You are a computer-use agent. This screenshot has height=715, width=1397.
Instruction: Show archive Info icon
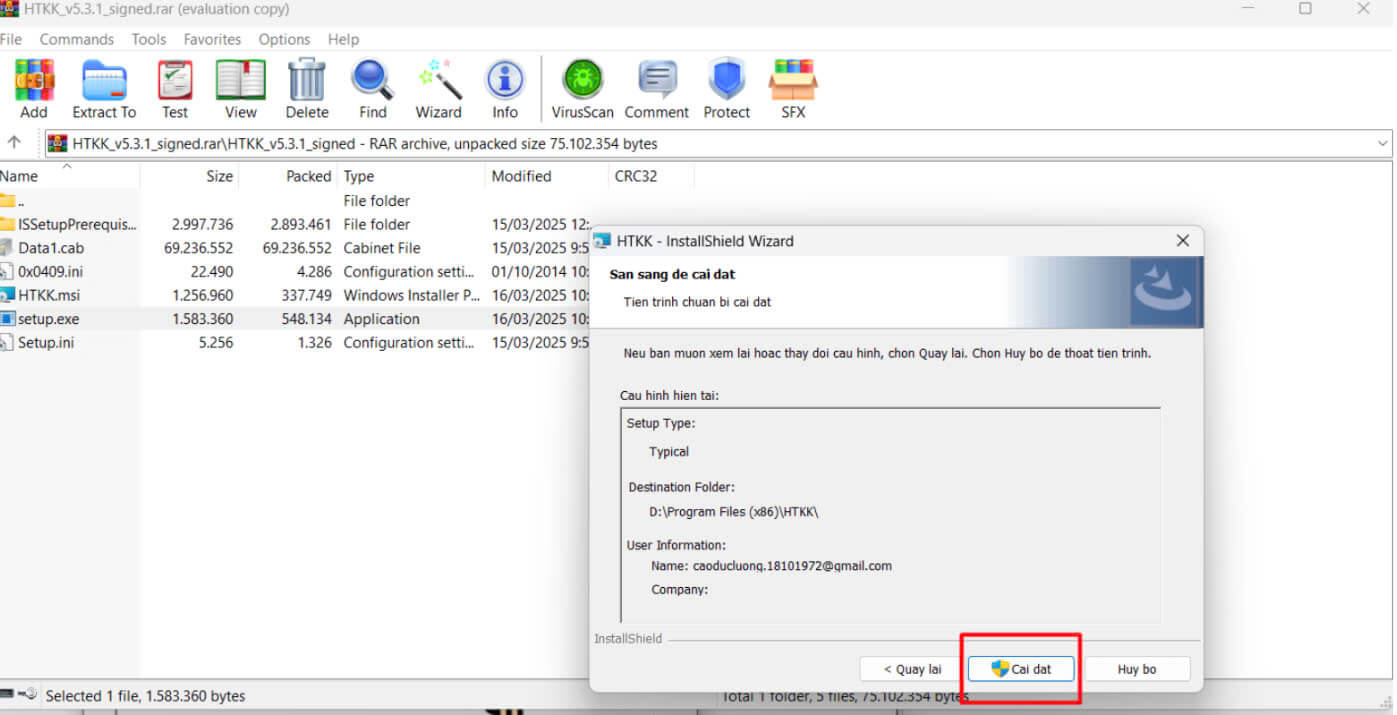point(505,80)
